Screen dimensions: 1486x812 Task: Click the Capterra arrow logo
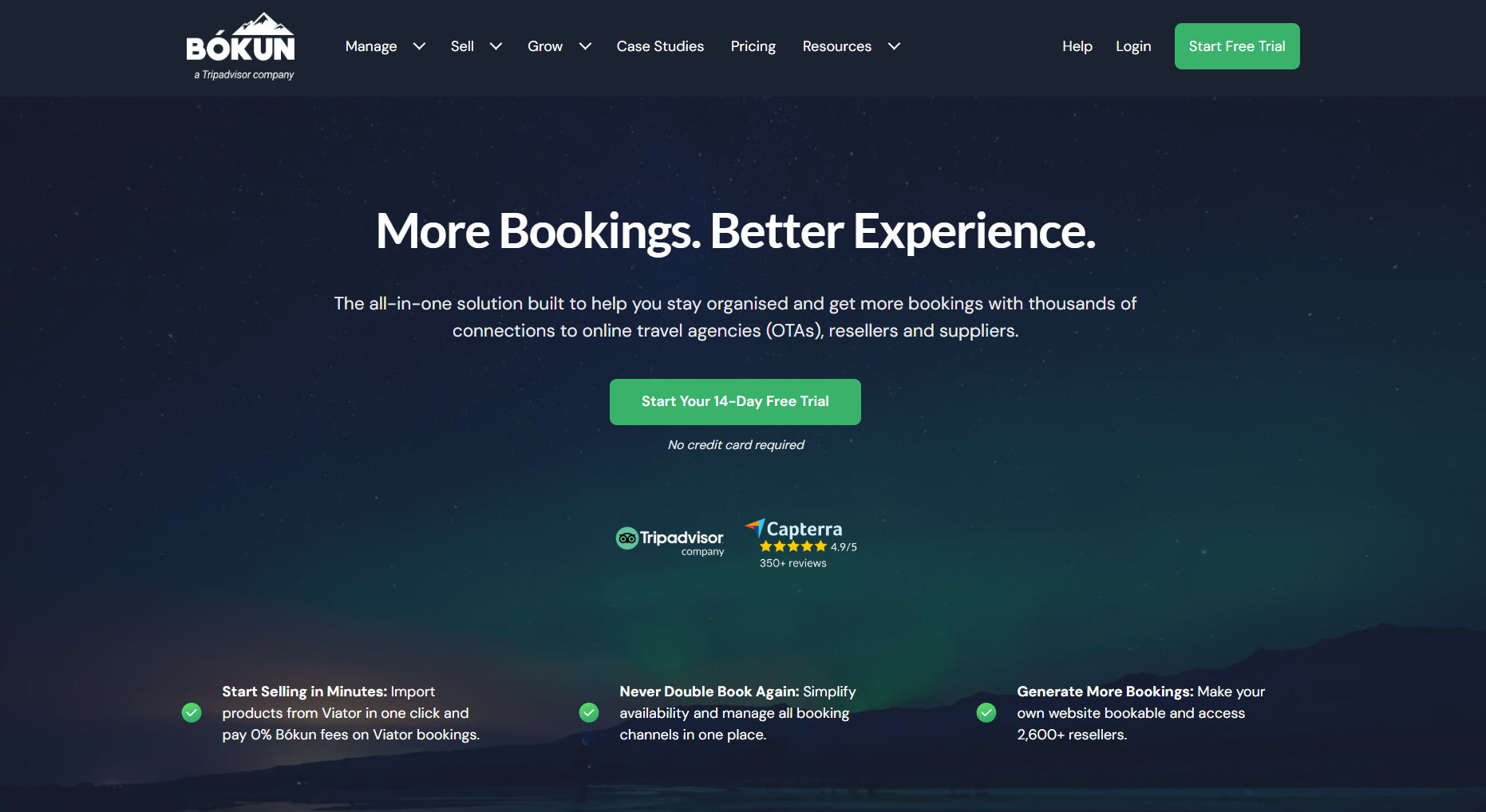coord(755,526)
